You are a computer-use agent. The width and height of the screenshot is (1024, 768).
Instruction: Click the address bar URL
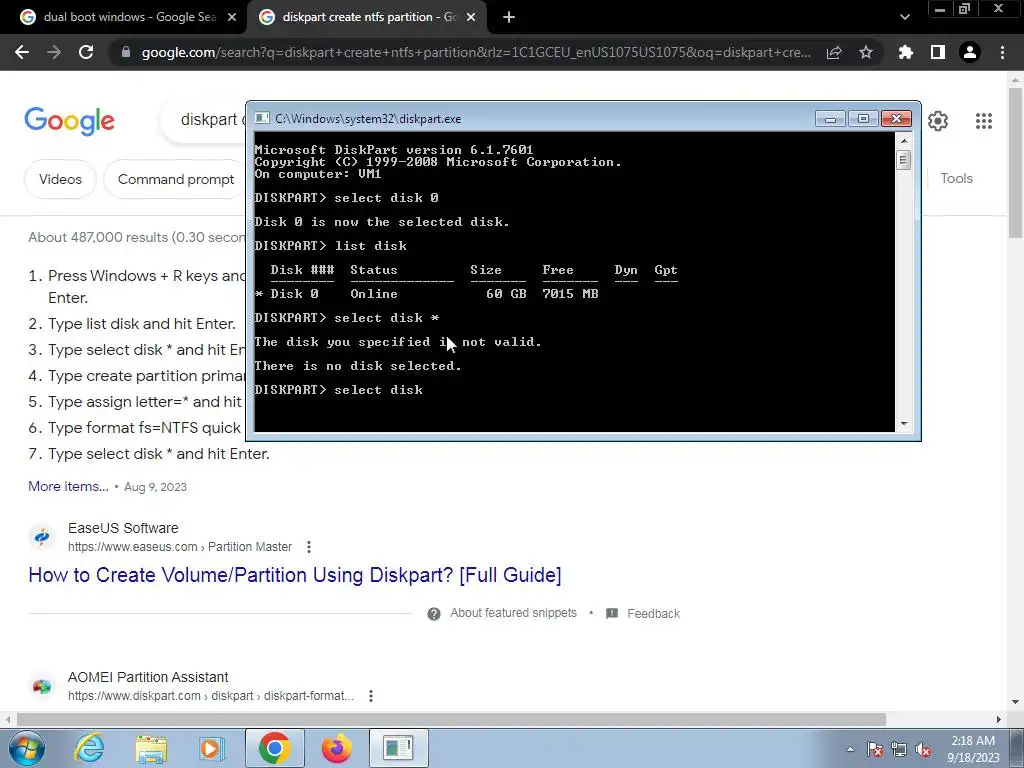(476, 52)
